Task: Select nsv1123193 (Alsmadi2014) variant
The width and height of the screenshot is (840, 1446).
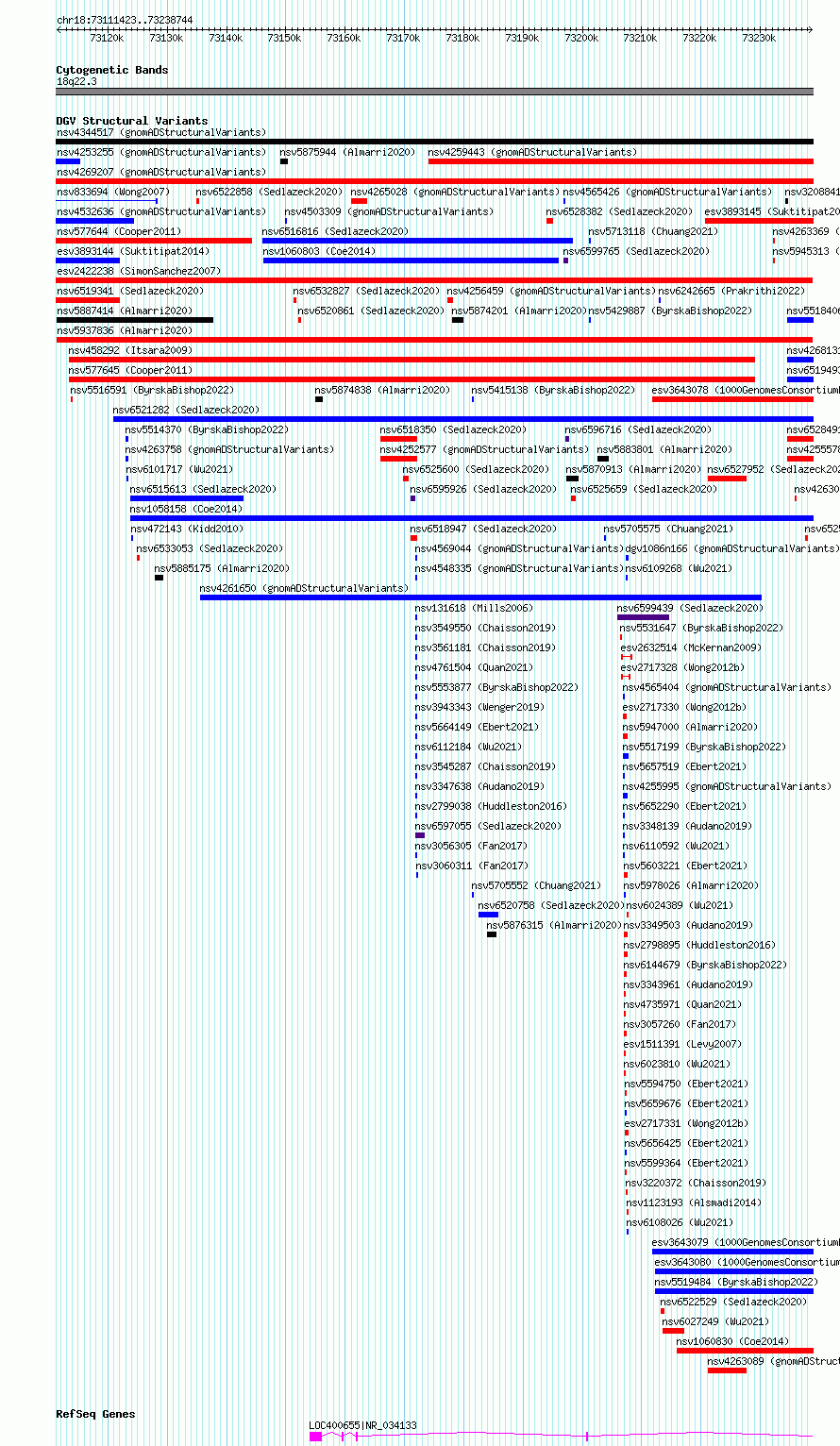Action: [x=695, y=1202]
